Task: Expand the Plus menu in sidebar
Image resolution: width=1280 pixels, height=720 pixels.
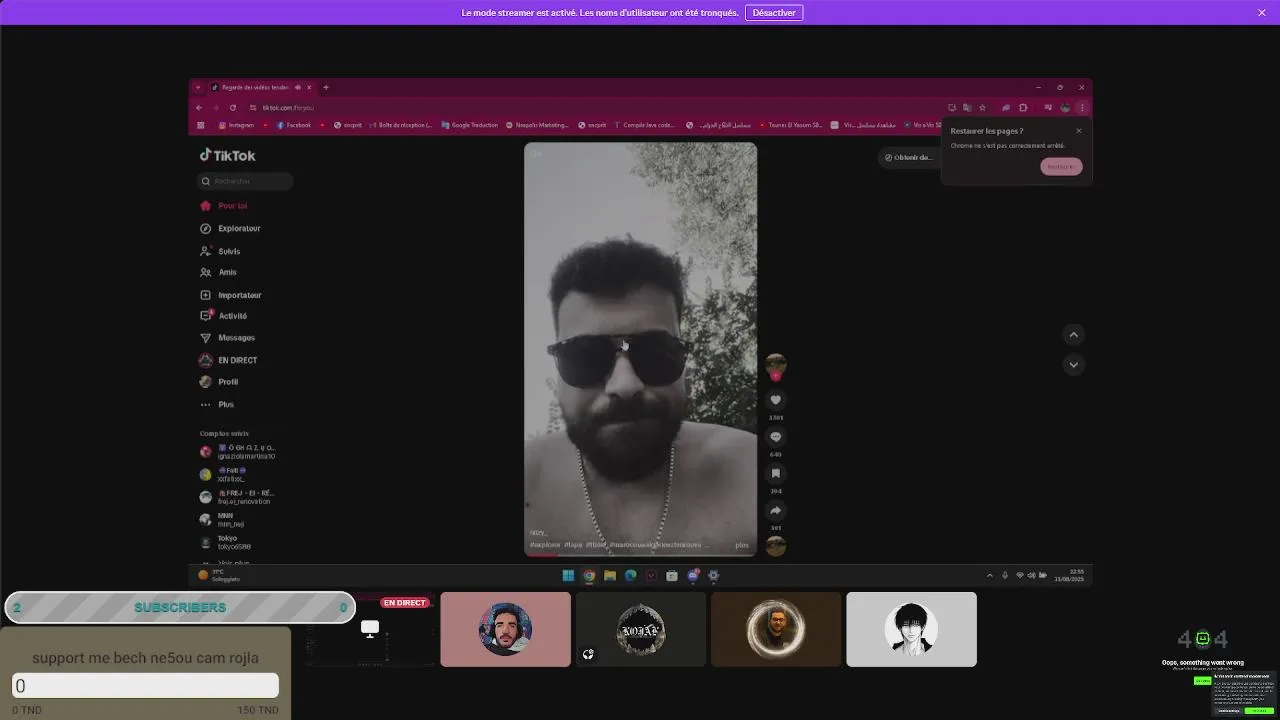Action: [x=217, y=404]
